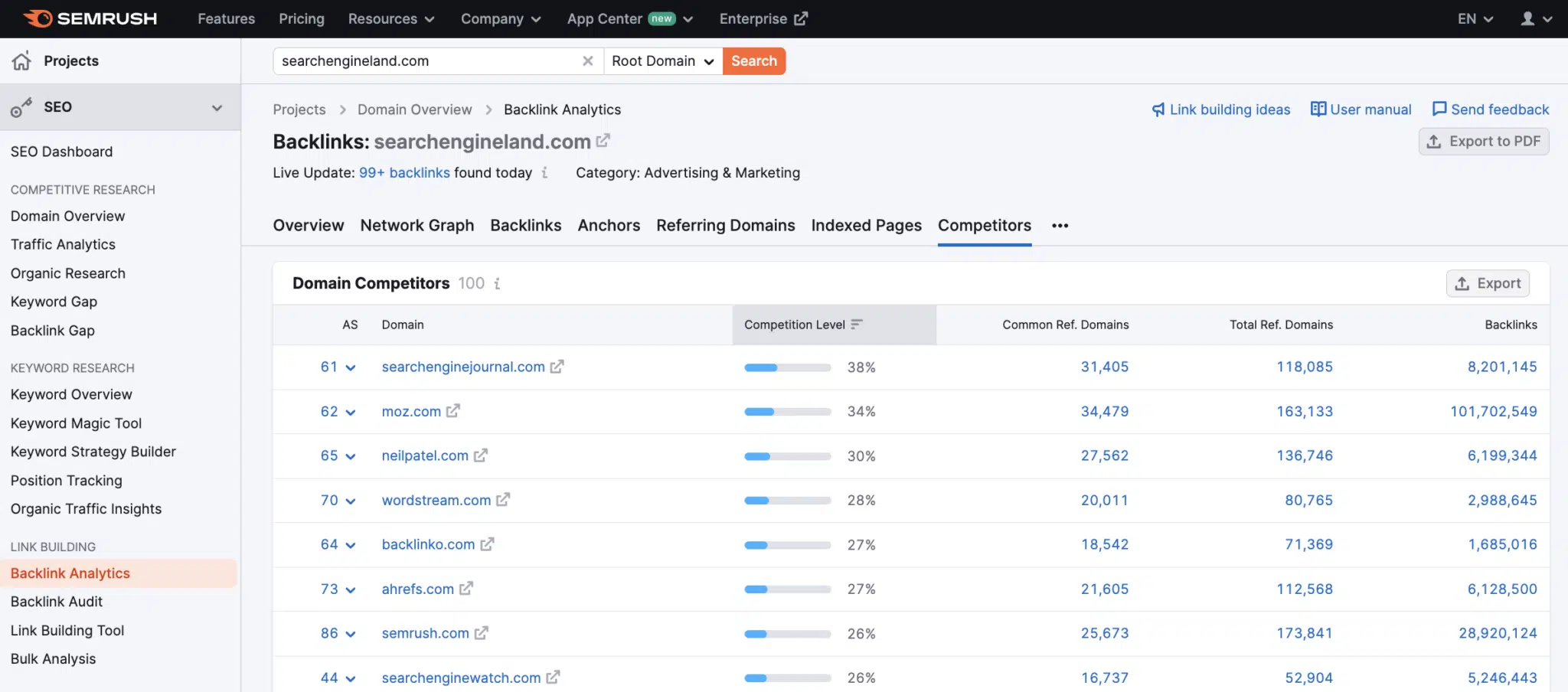The width and height of the screenshot is (1568, 692).
Task: Open wordstream.com external link icon
Action: [503, 500]
